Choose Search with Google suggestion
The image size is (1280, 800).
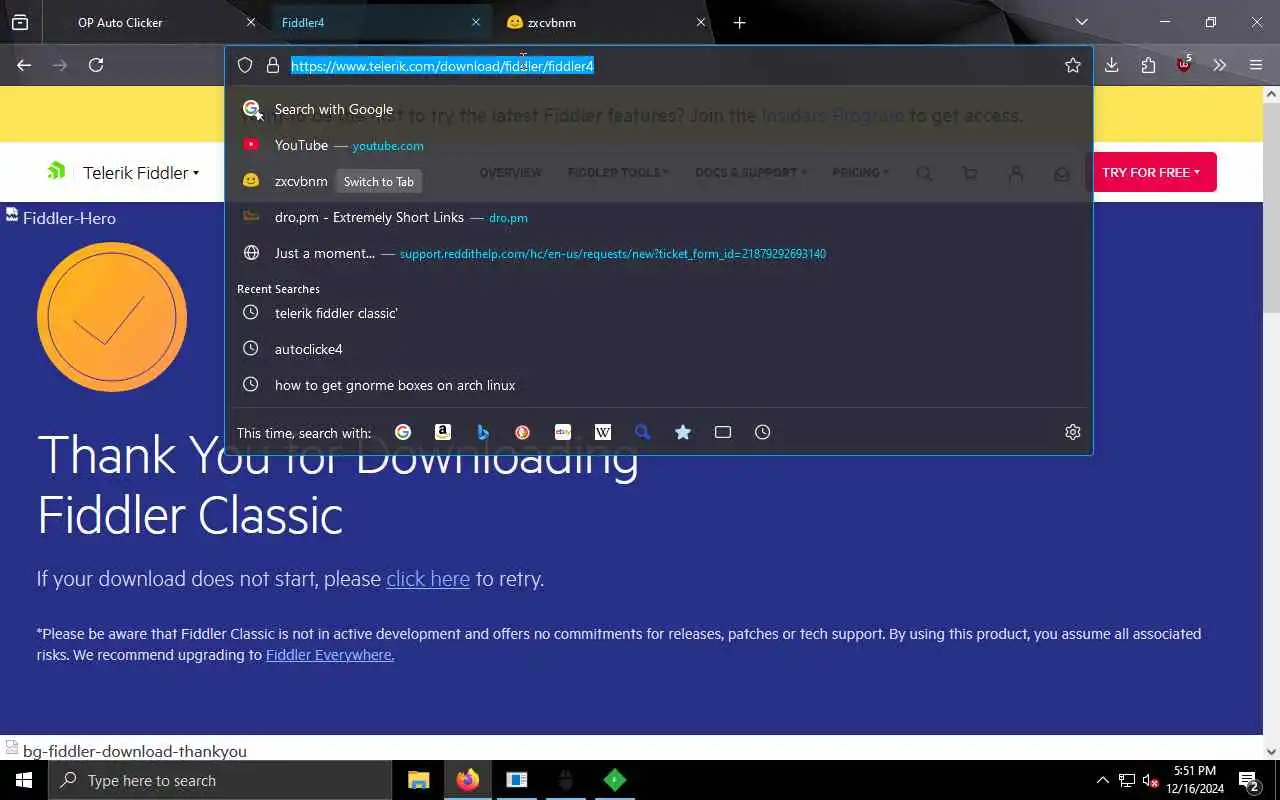pyautogui.click(x=659, y=109)
